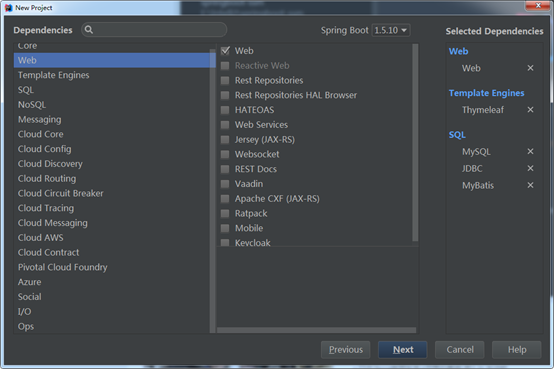Check the Web Services checkbox

[225, 125]
